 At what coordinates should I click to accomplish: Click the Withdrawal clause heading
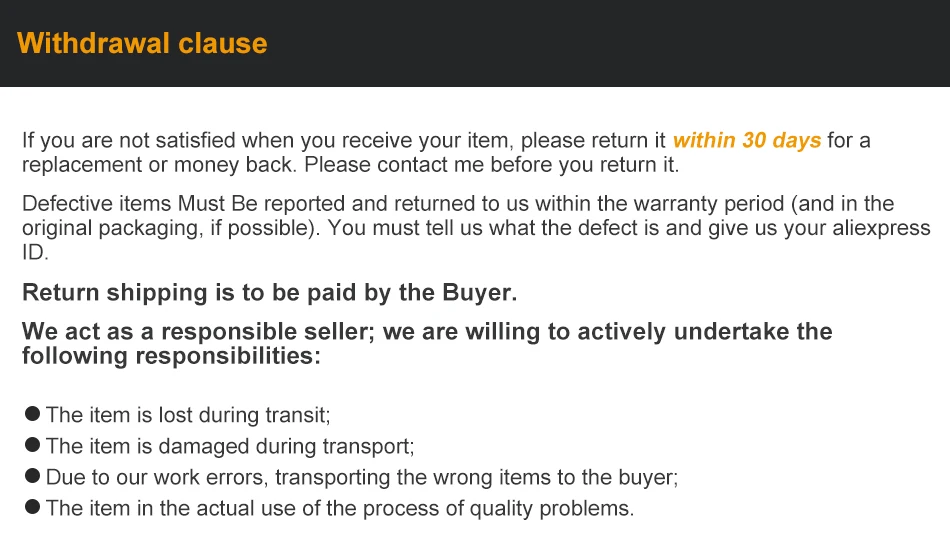[142, 44]
